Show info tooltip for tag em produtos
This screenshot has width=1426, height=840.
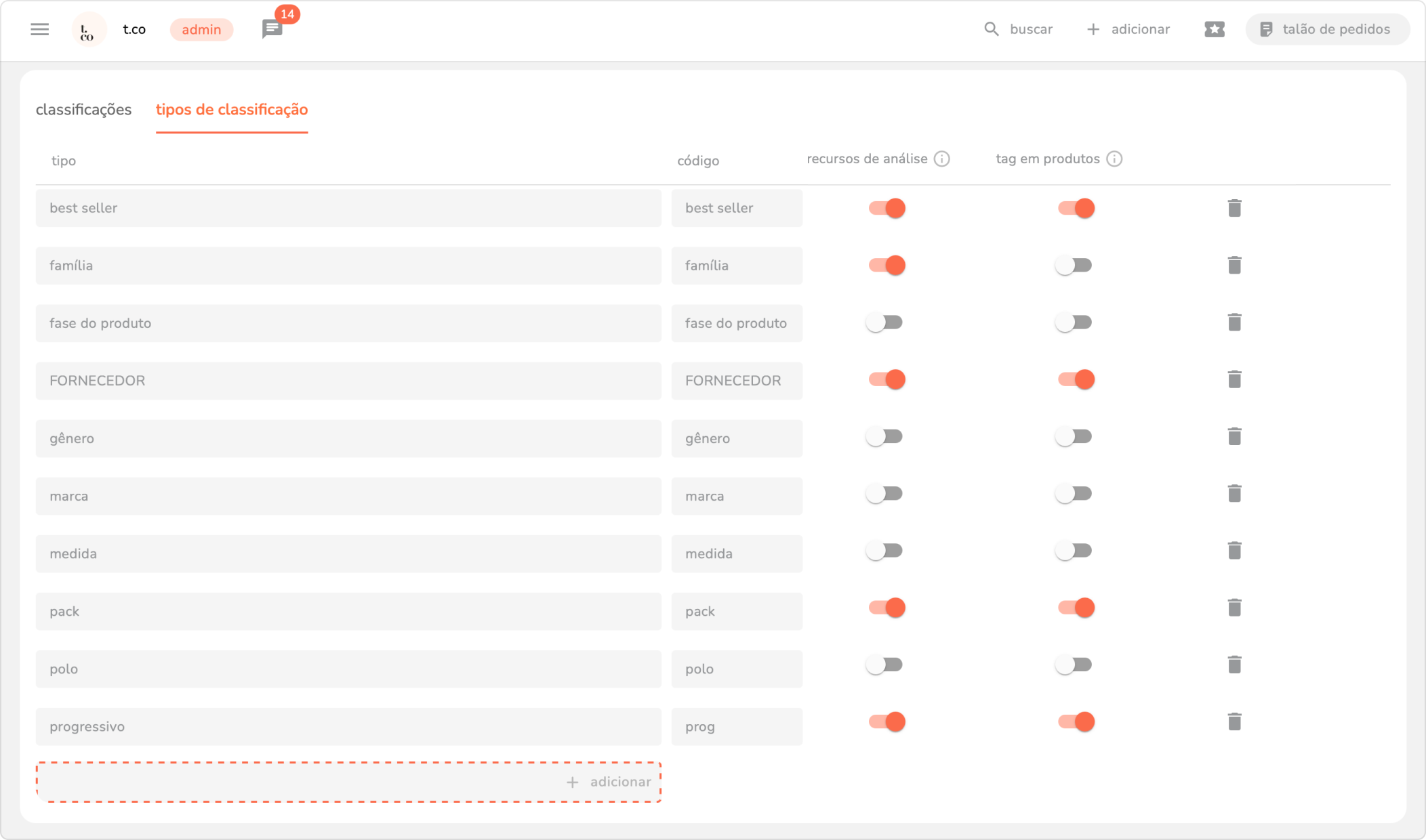tap(1114, 159)
